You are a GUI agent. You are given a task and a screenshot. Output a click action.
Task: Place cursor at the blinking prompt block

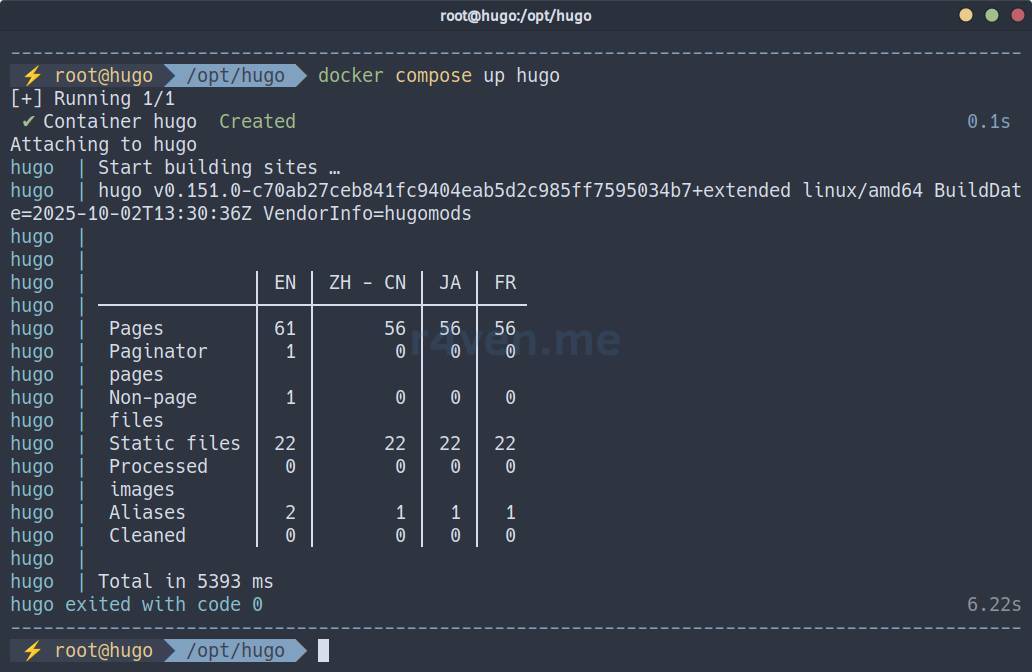(323, 651)
